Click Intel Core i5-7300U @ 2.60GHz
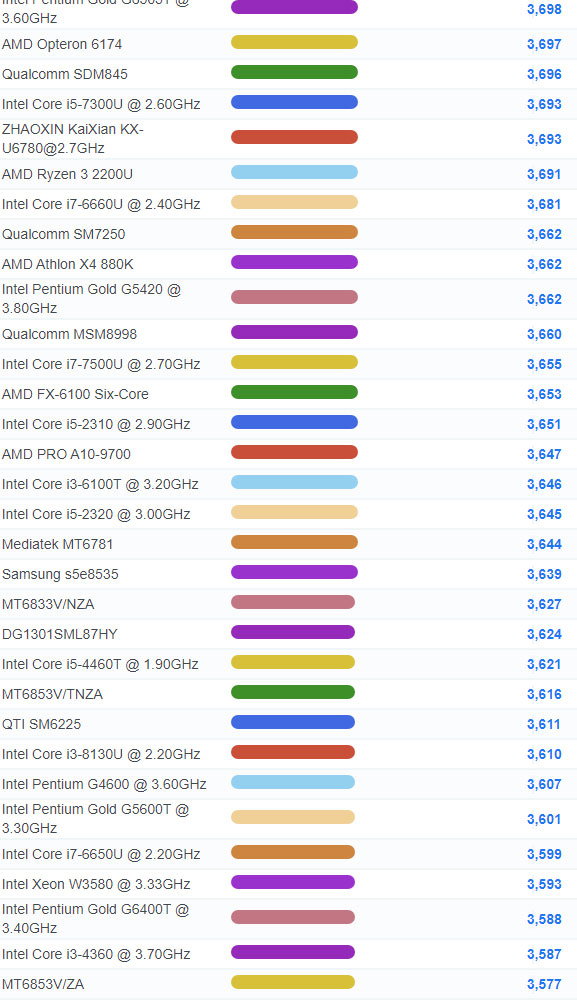 (101, 104)
